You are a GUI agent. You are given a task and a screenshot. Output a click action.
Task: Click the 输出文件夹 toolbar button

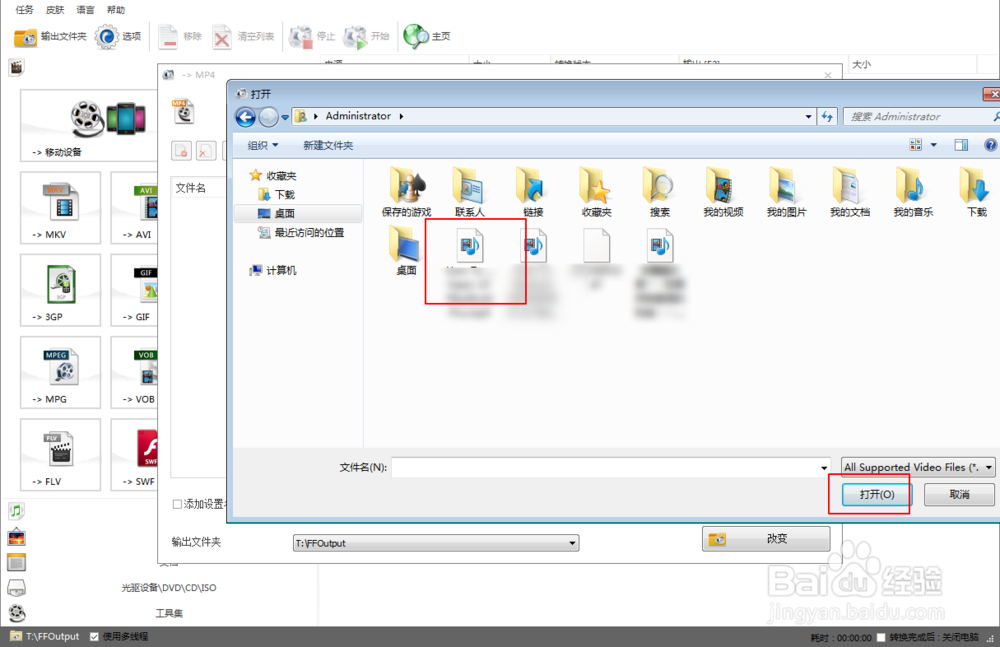[x=50, y=36]
